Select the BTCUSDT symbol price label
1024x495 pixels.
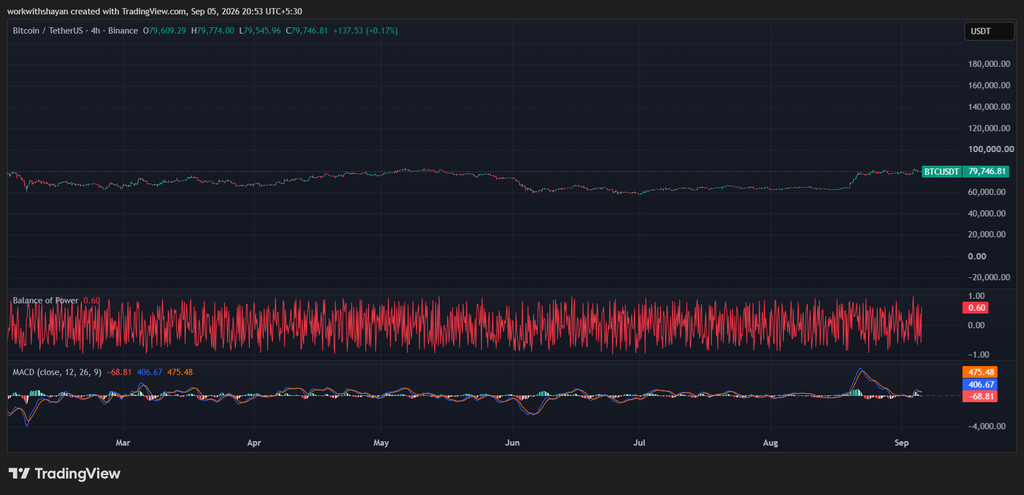[x=941, y=172]
